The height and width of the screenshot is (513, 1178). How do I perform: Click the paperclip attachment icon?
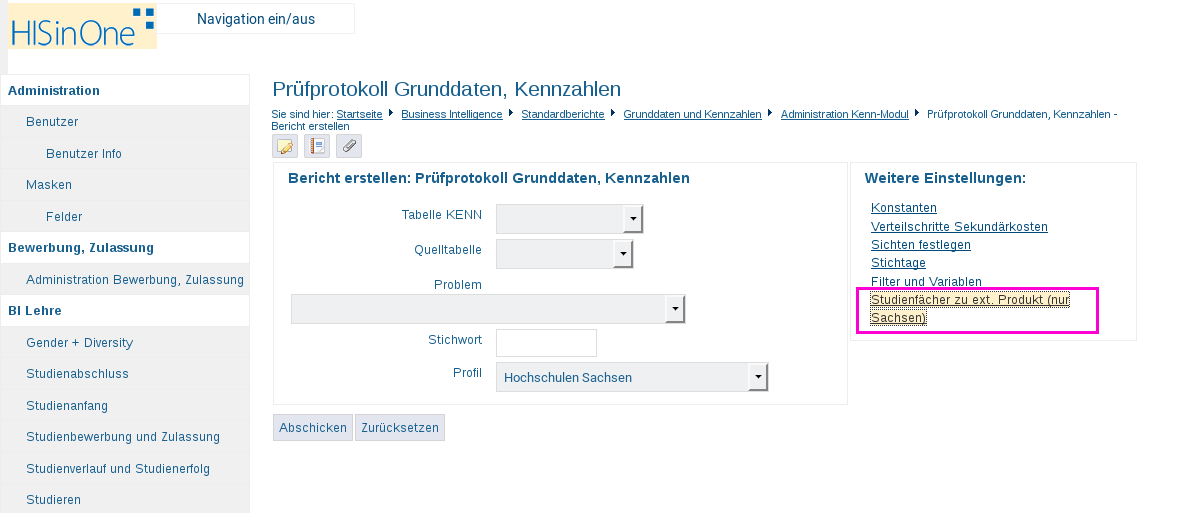[349, 146]
